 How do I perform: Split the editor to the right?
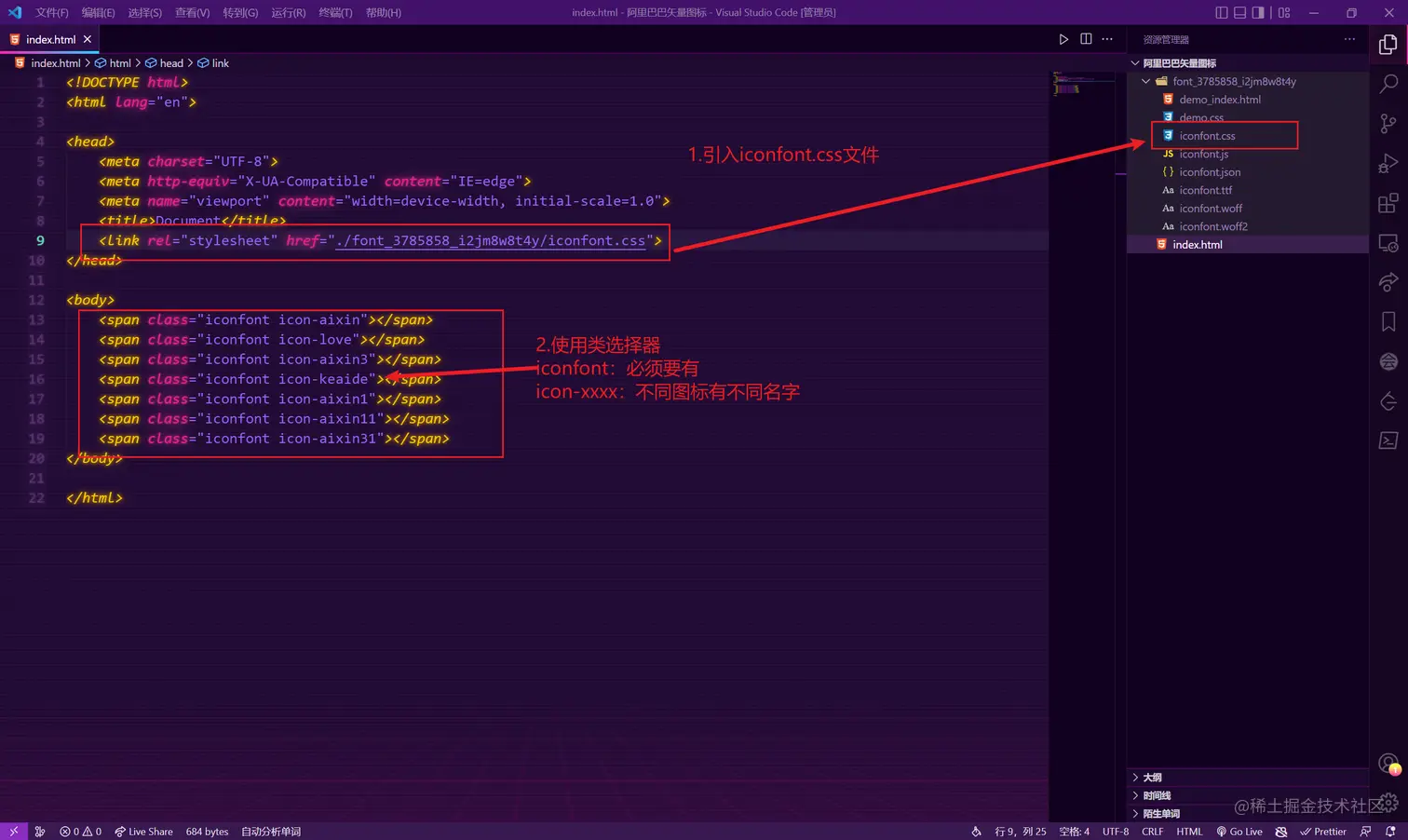coord(1086,39)
